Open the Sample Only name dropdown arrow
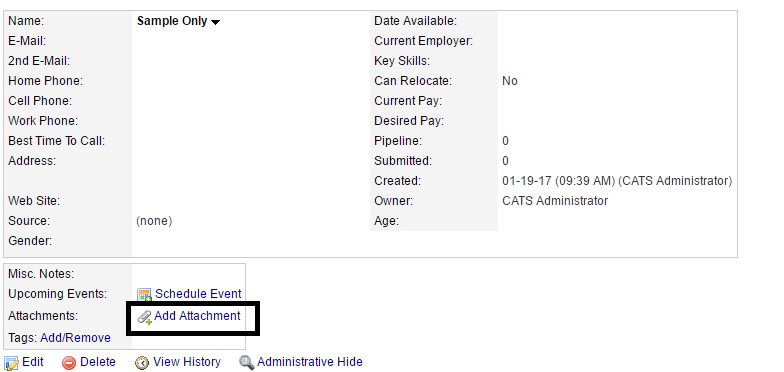784x372 pixels. coord(216,22)
